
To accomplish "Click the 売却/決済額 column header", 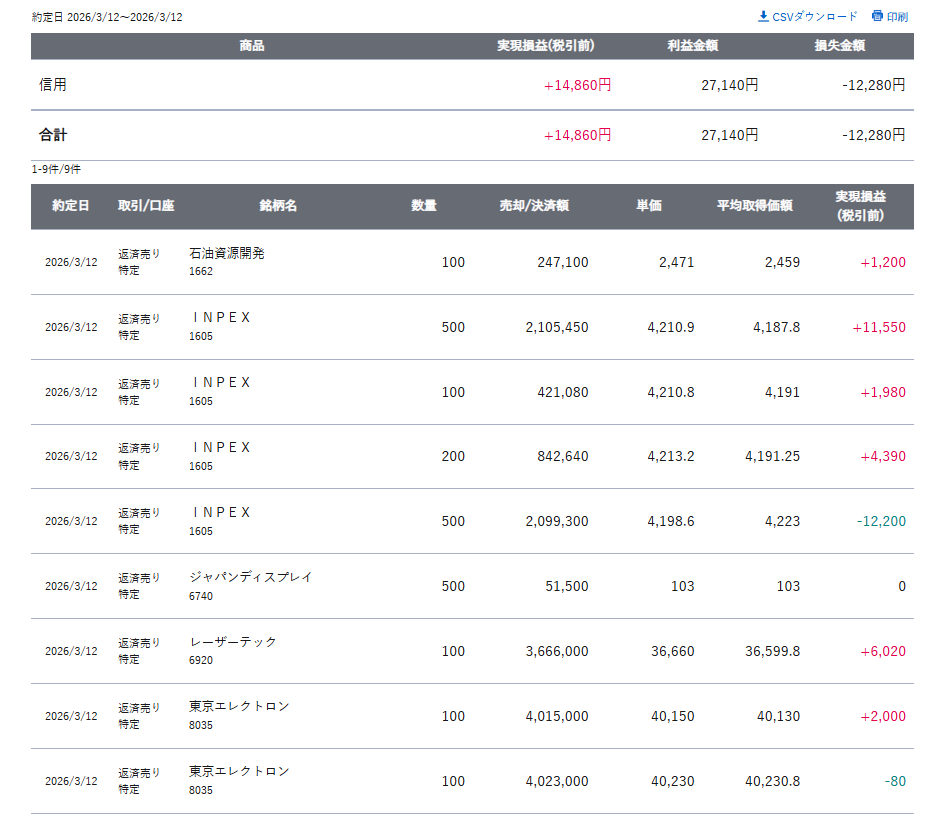I will [x=534, y=206].
